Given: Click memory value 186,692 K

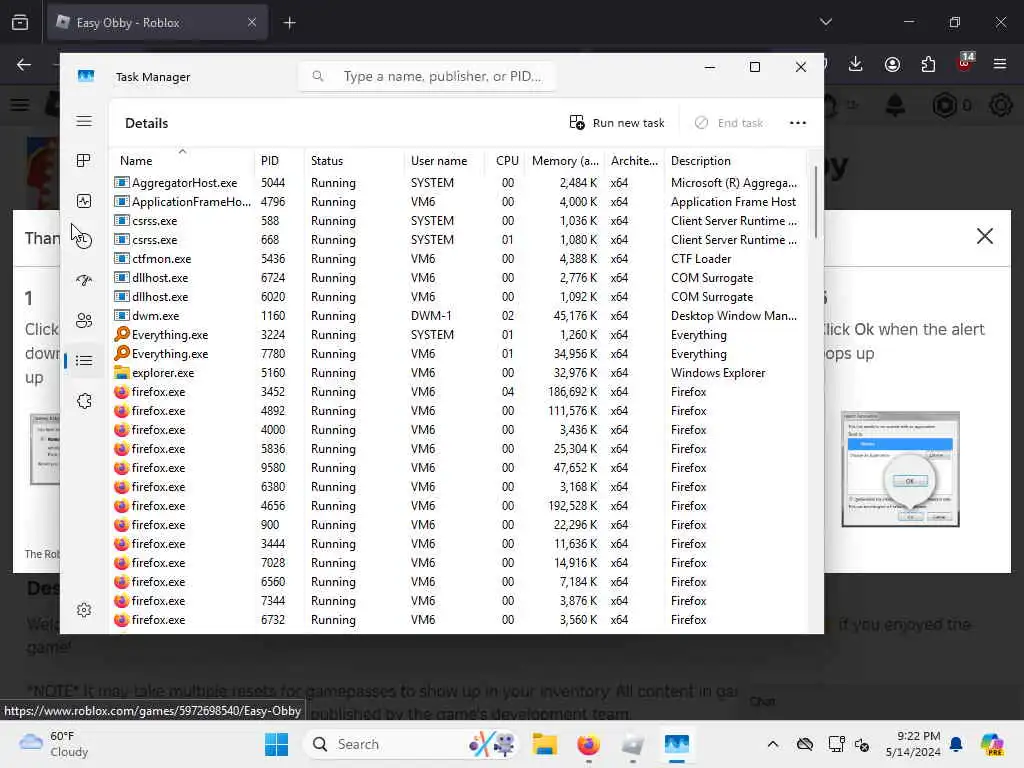Looking at the screenshot, I should pos(572,392).
